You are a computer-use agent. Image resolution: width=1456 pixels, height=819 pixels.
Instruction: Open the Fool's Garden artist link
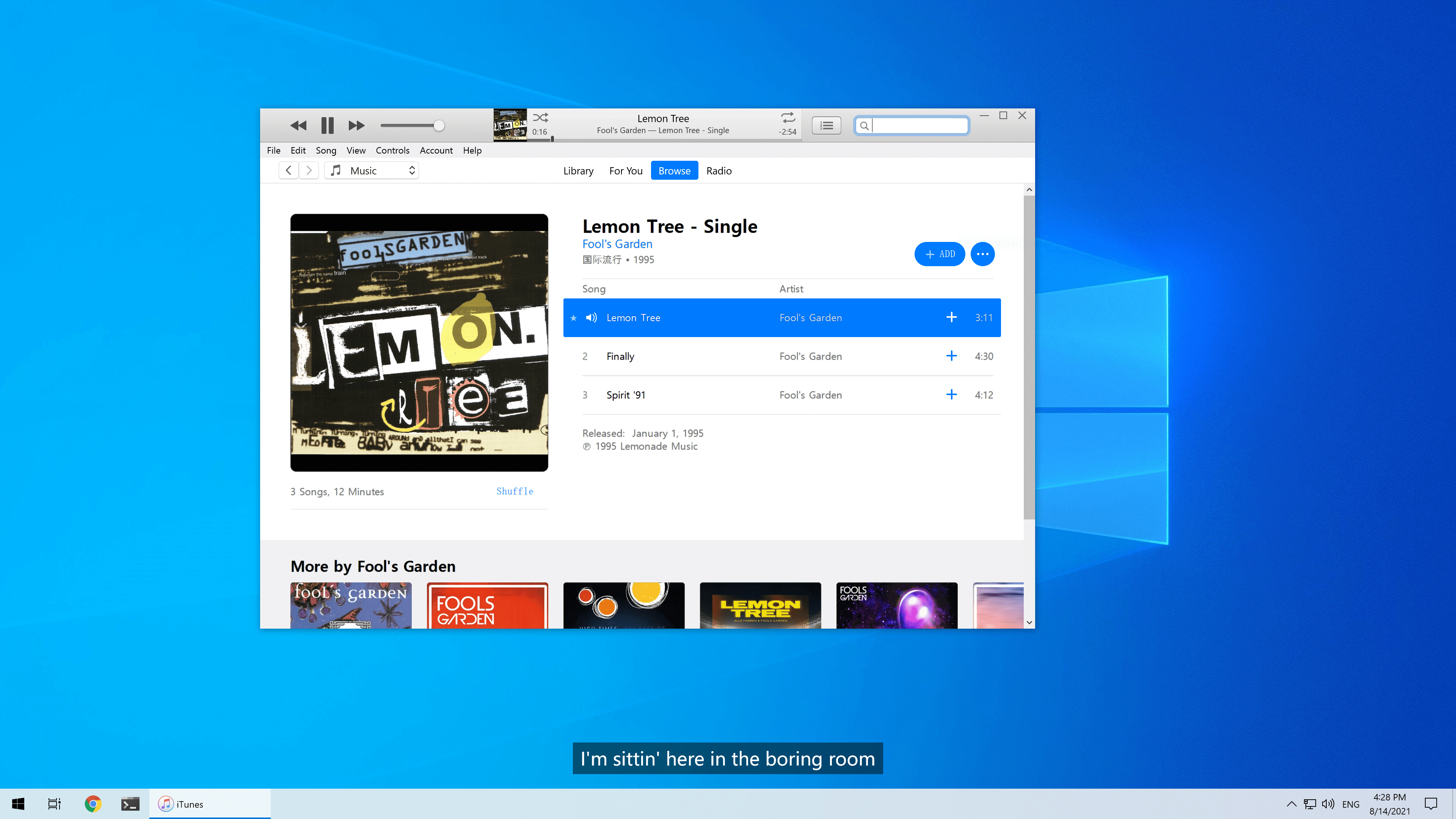pyautogui.click(x=617, y=244)
